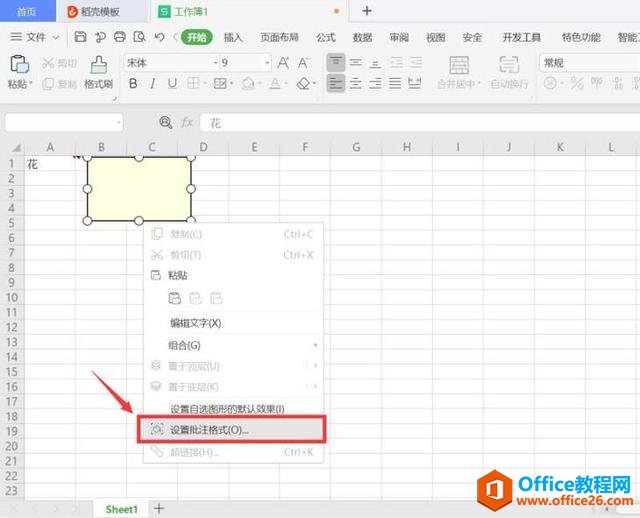The height and width of the screenshot is (518, 640).
Task: Open the 数据 ribbon tab
Action: [x=362, y=38]
